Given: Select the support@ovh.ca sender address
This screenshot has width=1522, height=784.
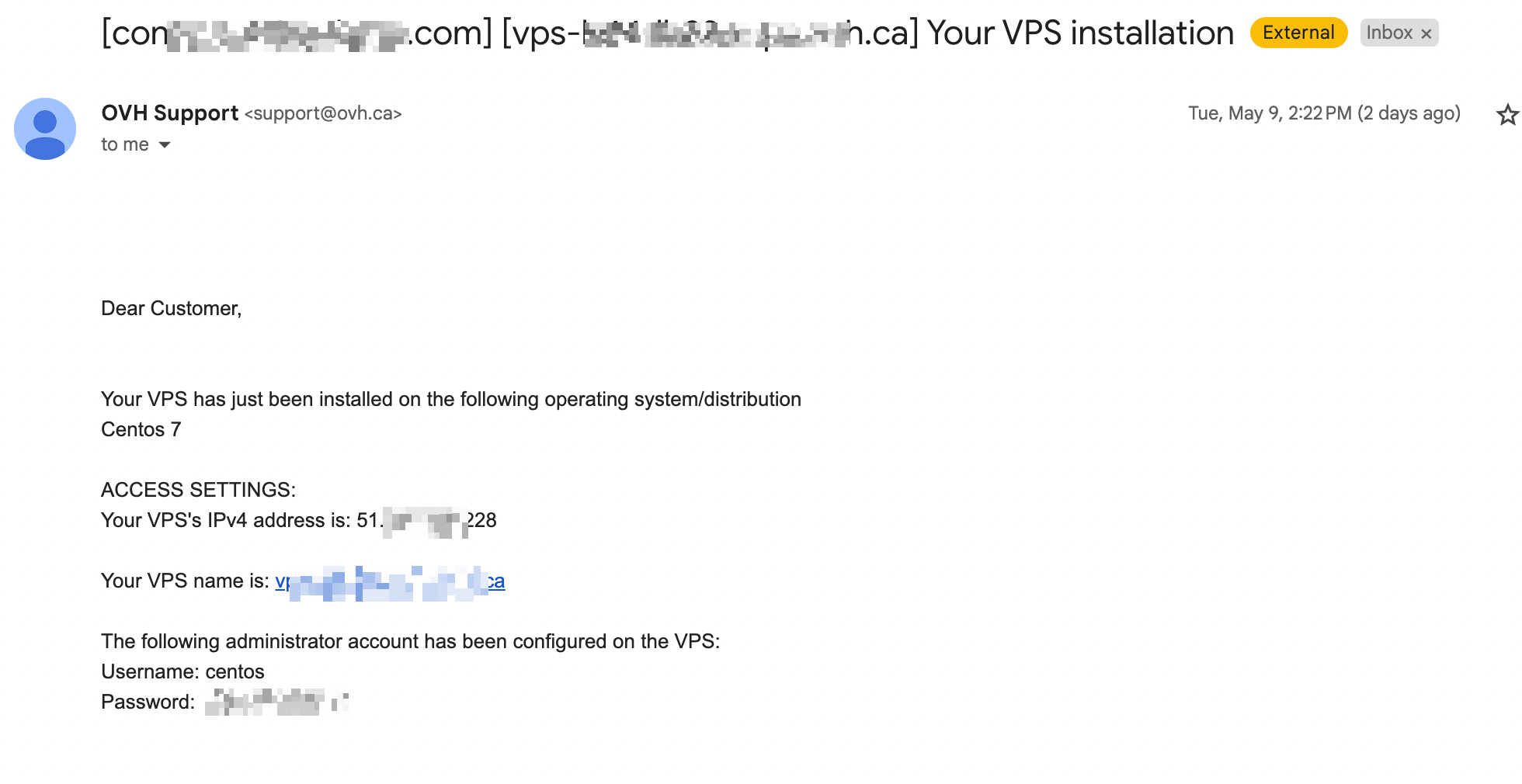Looking at the screenshot, I should click(323, 113).
